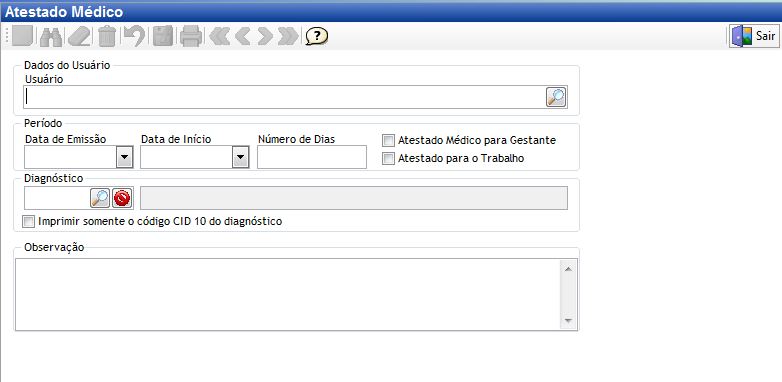
Task: Open the binoculars search tool
Action: [50, 36]
